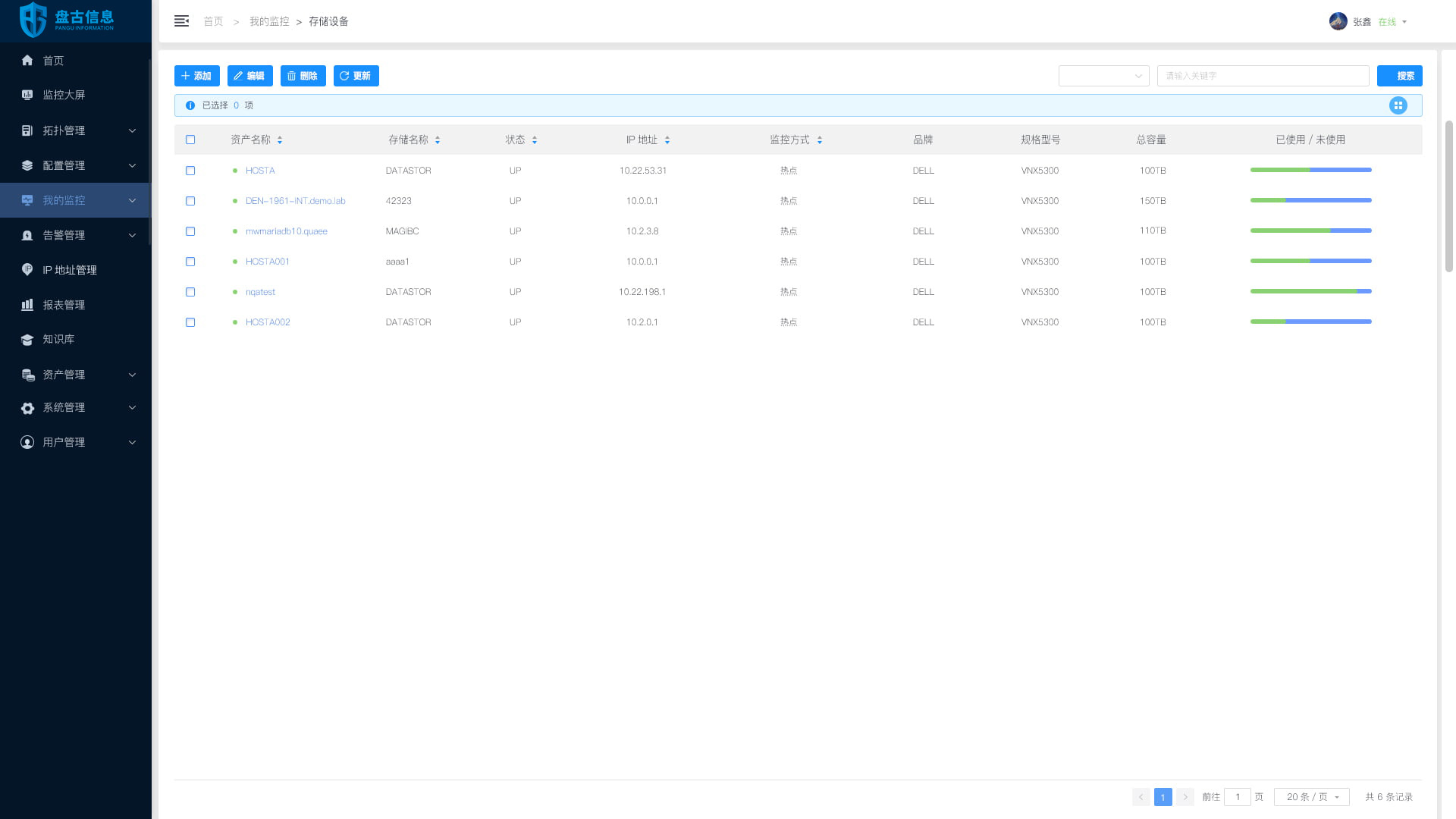Click the 添加 button
Screen dimensions: 1456x819
coord(196,76)
